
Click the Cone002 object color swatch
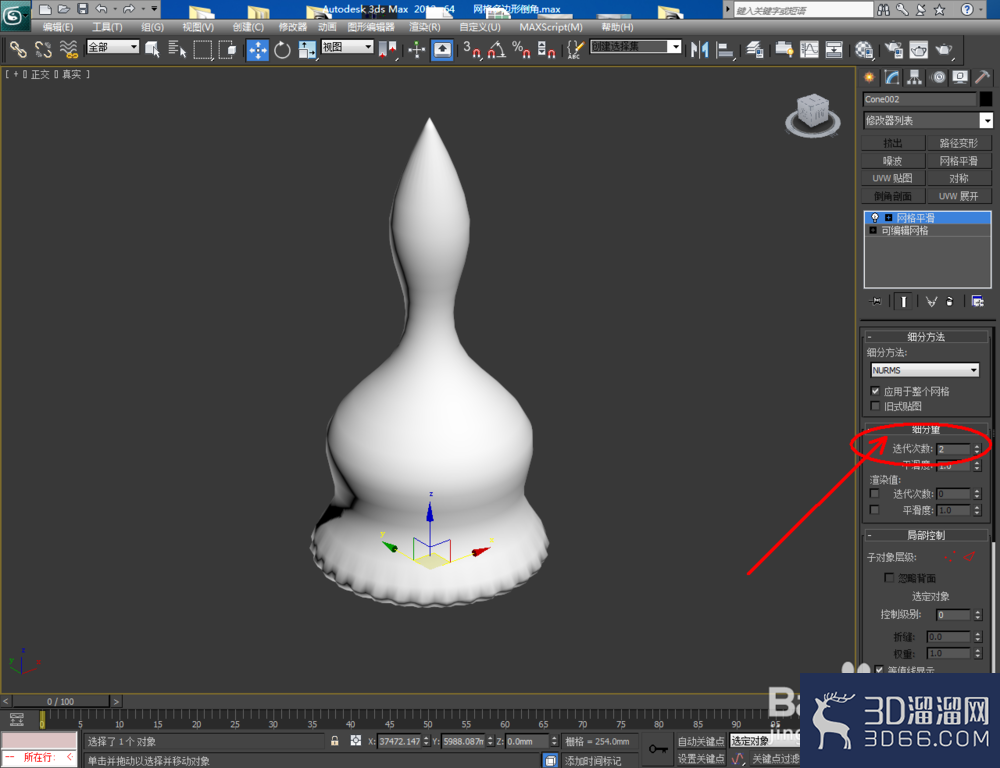click(x=986, y=100)
